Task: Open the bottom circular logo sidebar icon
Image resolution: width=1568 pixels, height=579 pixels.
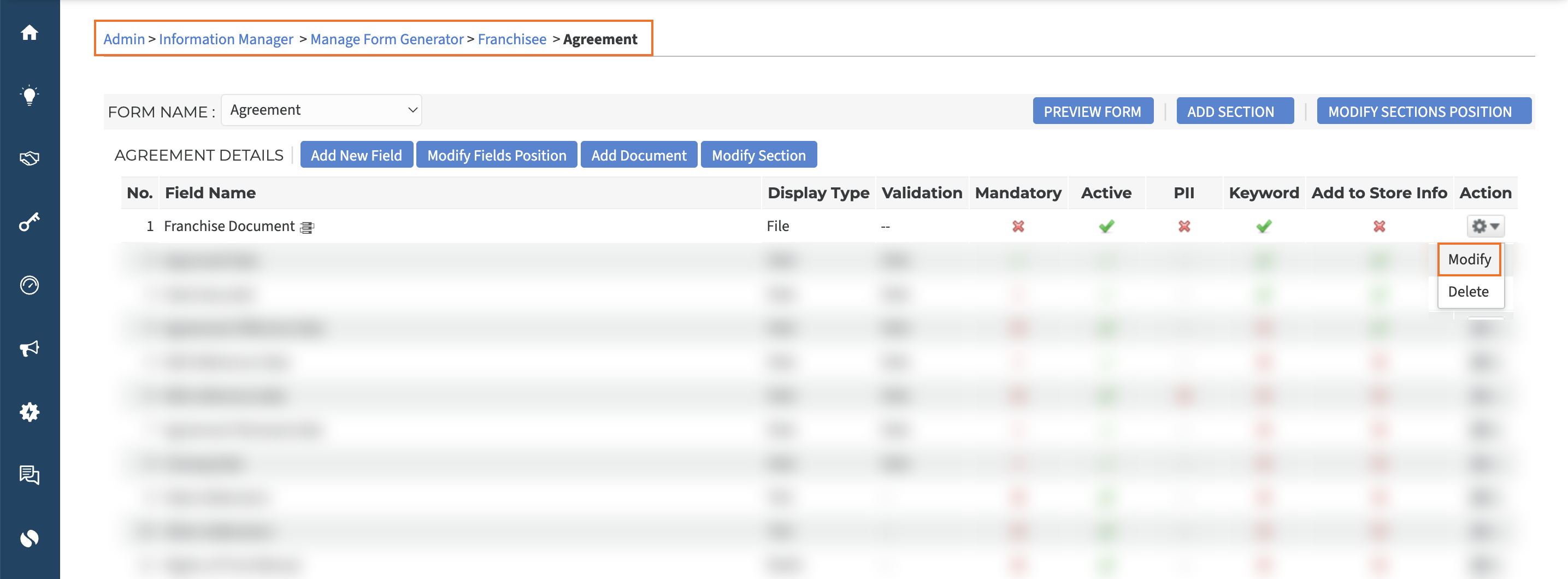Action: [x=29, y=538]
